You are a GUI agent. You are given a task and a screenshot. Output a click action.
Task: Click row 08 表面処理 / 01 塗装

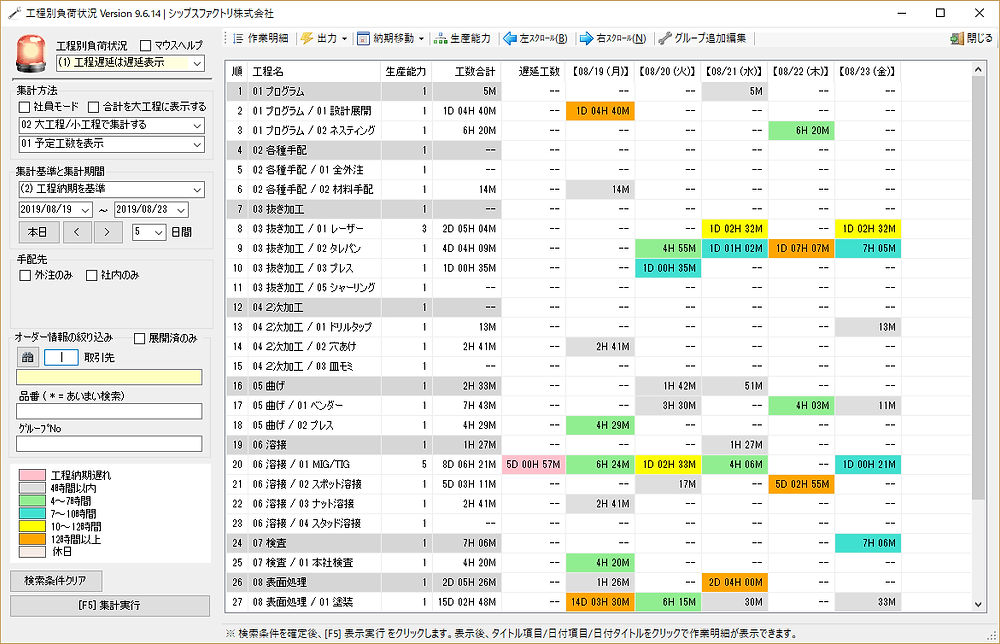pos(564,602)
